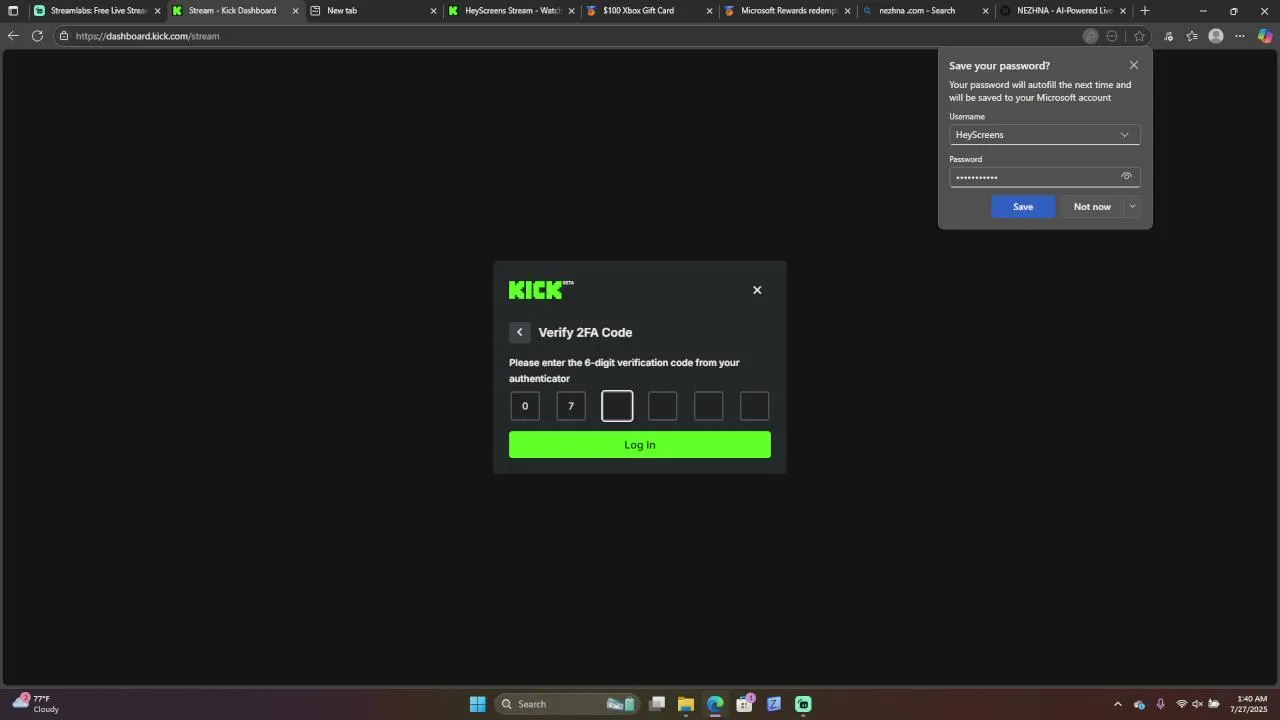
Task: Open the browser profile avatar
Action: [x=1216, y=36]
